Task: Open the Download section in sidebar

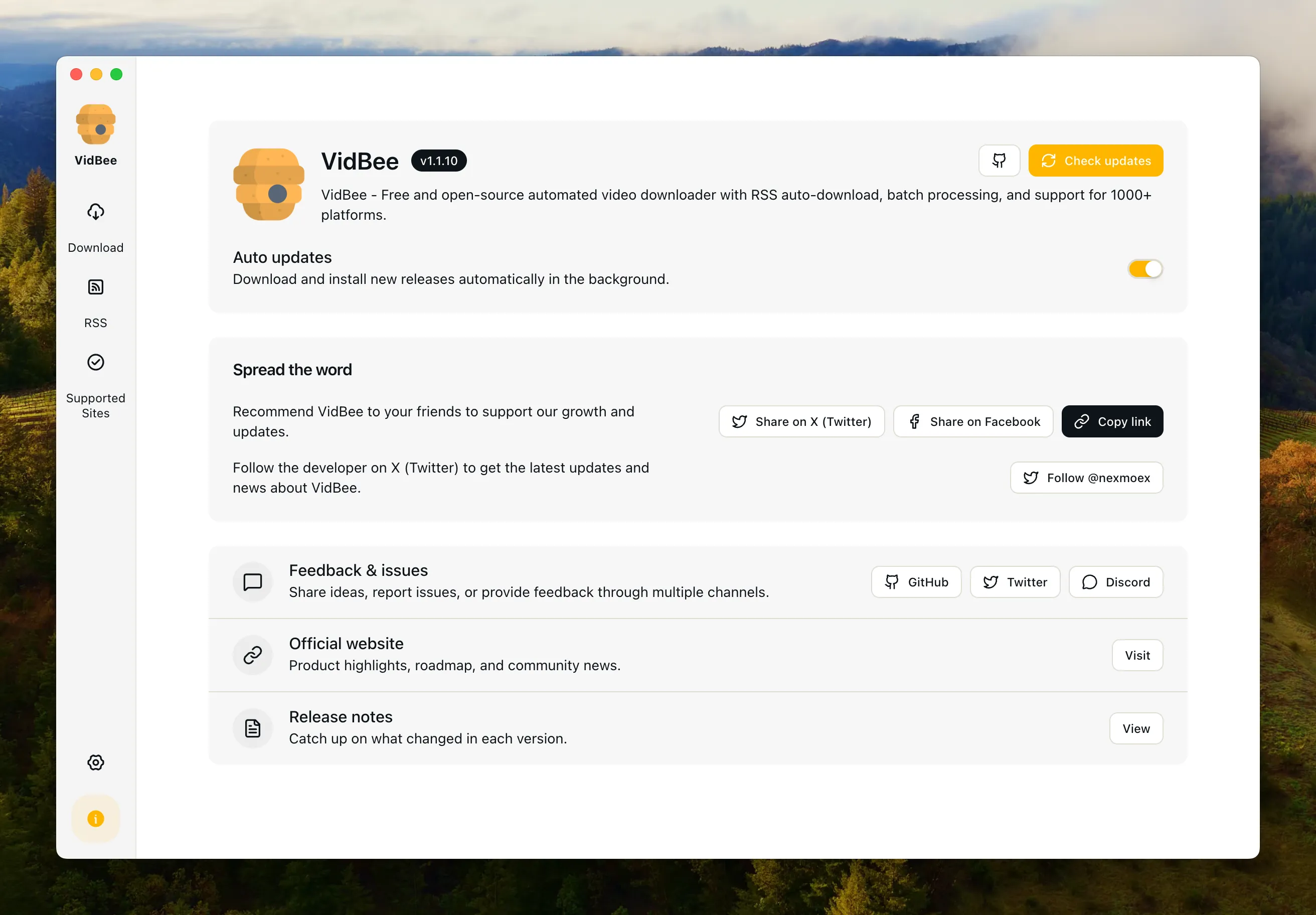Action: pos(96,226)
